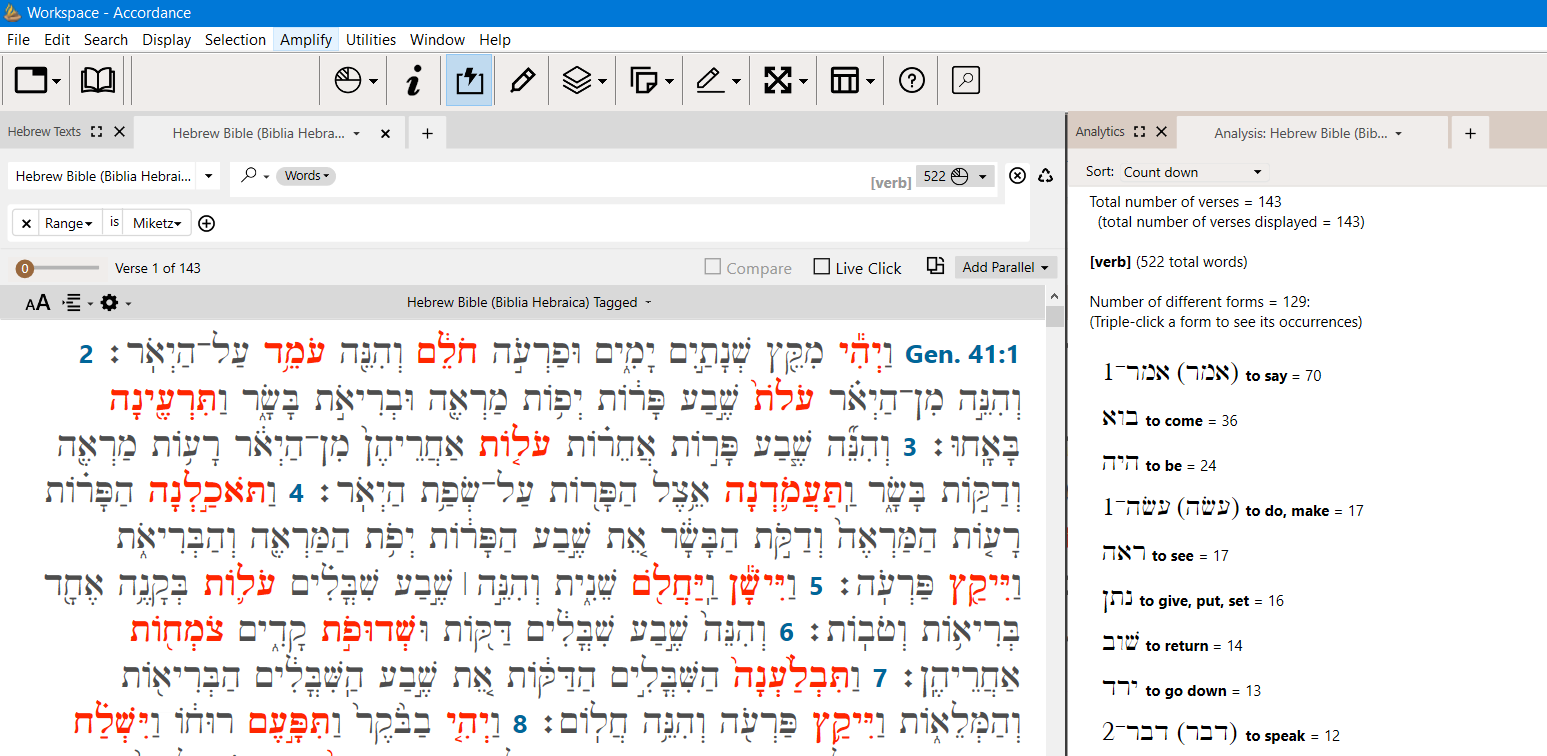The width and height of the screenshot is (1547, 756).
Task: Open the Instant Details info icon
Action: click(x=413, y=81)
